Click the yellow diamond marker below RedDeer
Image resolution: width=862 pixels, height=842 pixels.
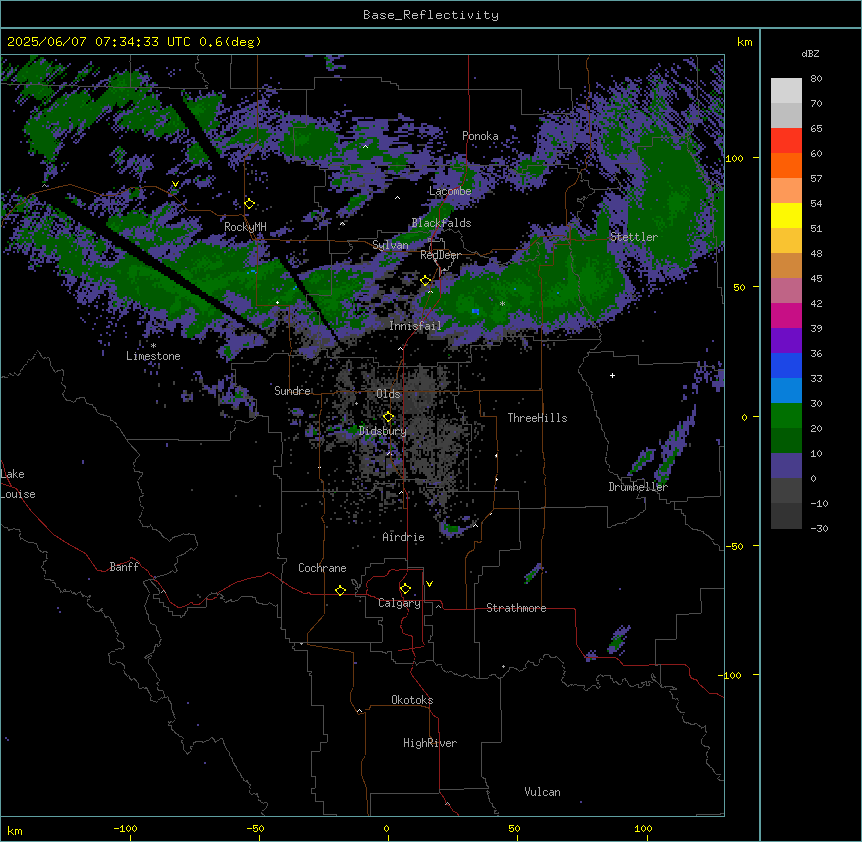(426, 281)
